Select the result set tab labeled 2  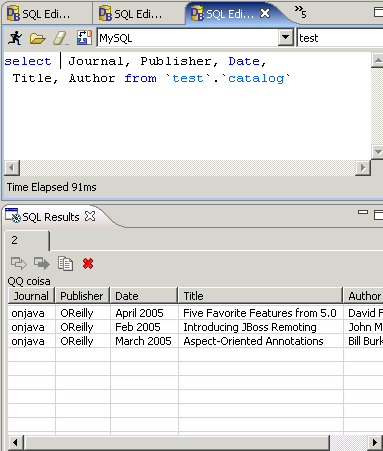coord(27,240)
